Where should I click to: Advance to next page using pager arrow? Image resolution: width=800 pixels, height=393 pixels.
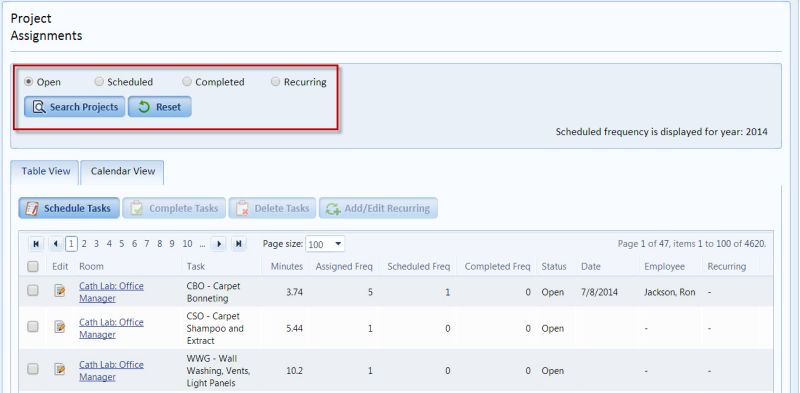[x=218, y=244]
